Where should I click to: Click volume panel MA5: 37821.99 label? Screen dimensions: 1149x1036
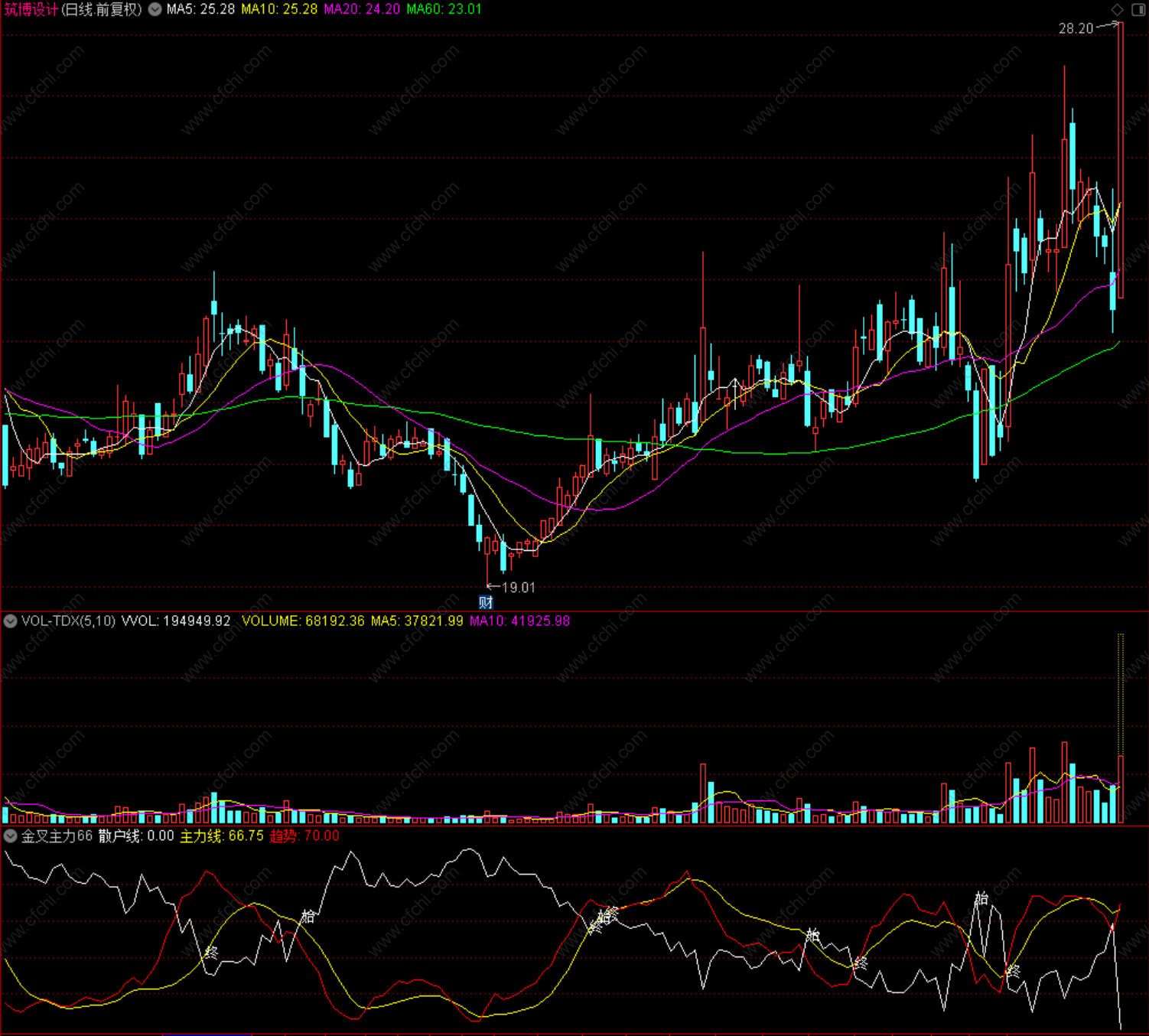coord(417,621)
